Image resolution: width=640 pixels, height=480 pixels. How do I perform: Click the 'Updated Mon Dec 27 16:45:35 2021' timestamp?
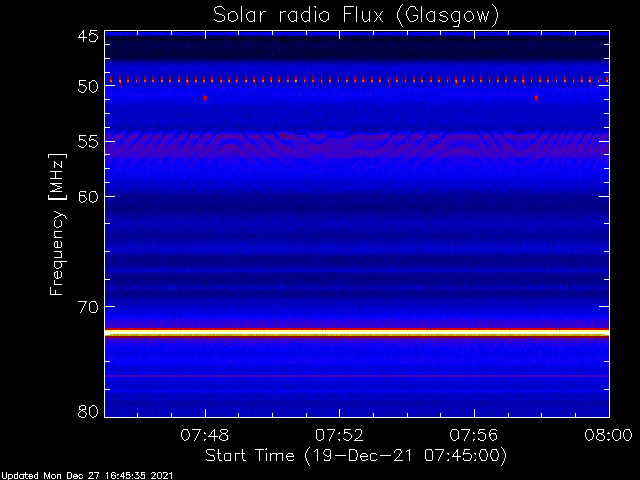87,476
